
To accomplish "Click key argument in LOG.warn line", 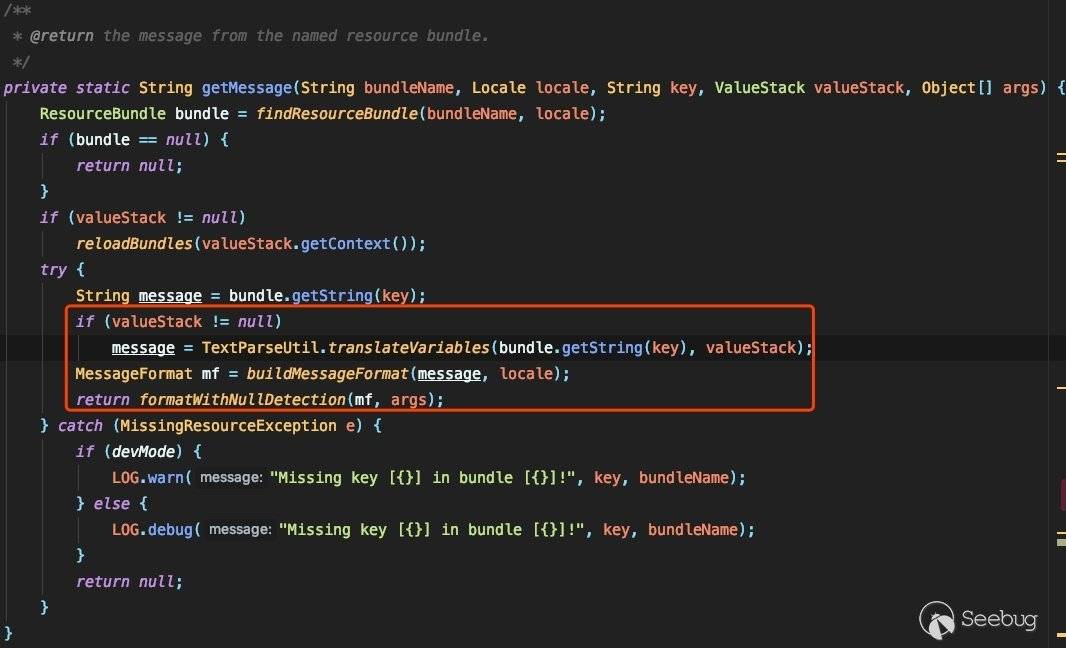I will (x=607, y=477).
